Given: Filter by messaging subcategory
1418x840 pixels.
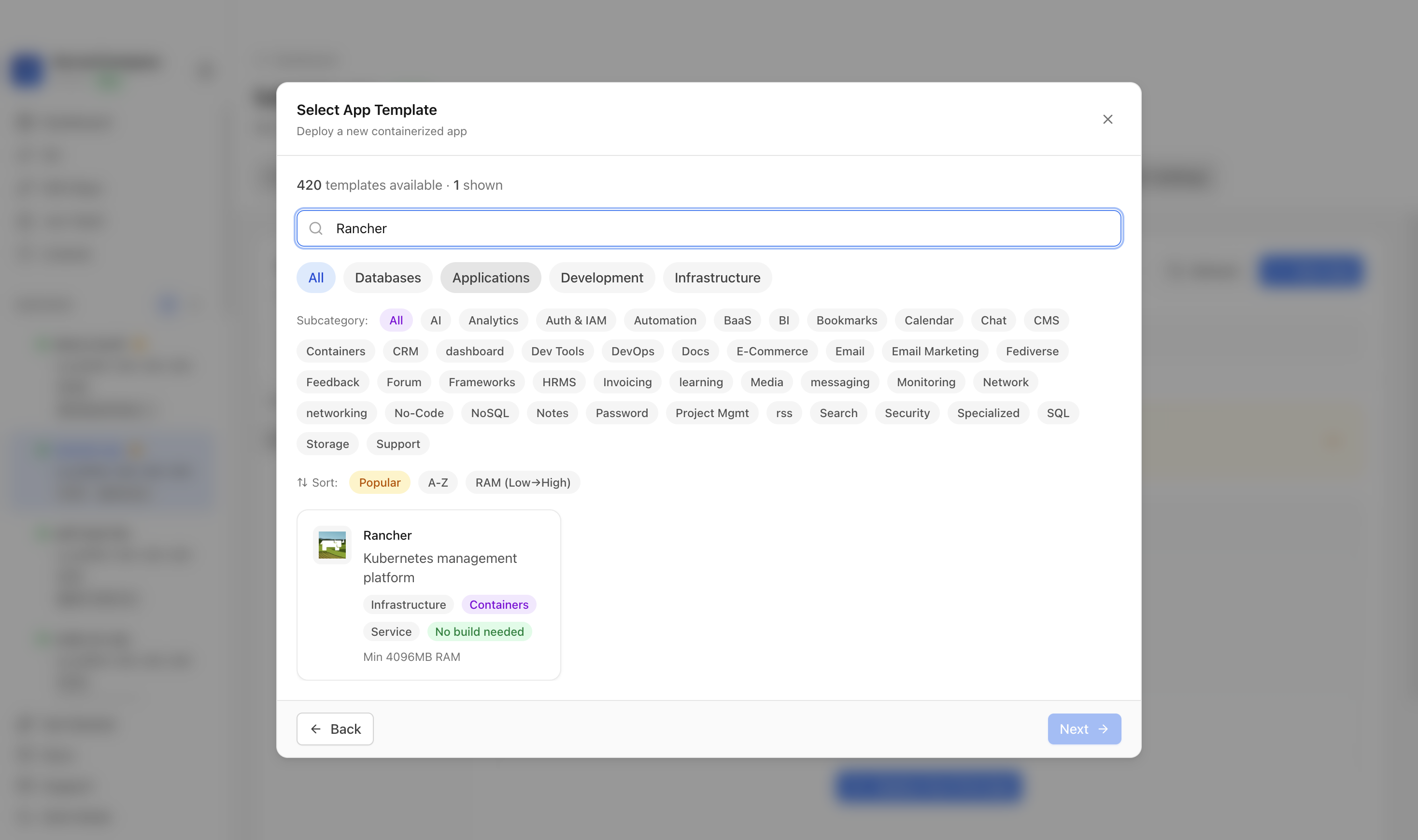Looking at the screenshot, I should click(x=840, y=382).
